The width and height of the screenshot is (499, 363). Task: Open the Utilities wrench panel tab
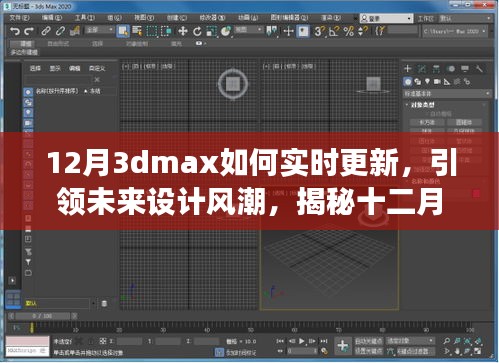479,69
